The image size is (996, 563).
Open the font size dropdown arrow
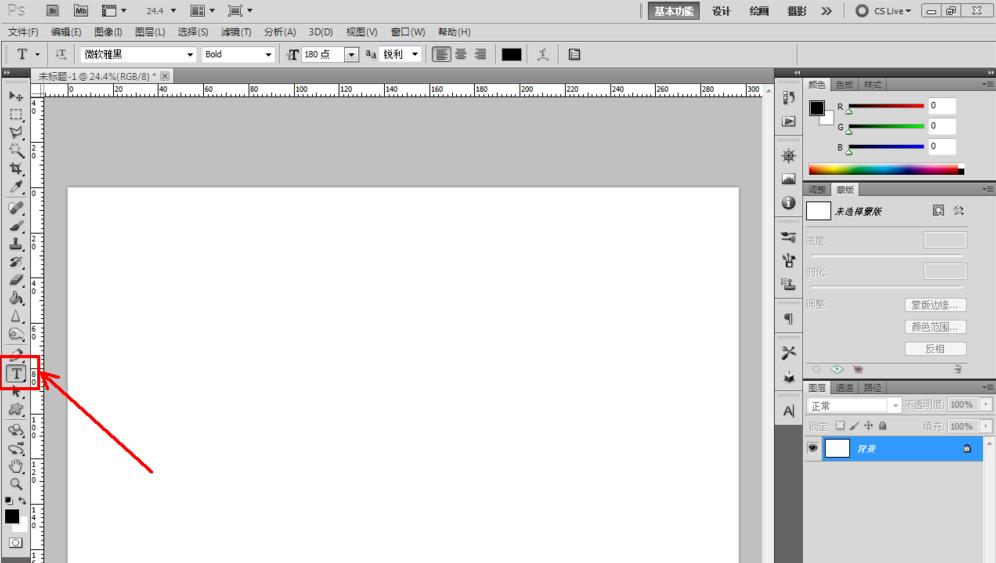click(x=351, y=55)
